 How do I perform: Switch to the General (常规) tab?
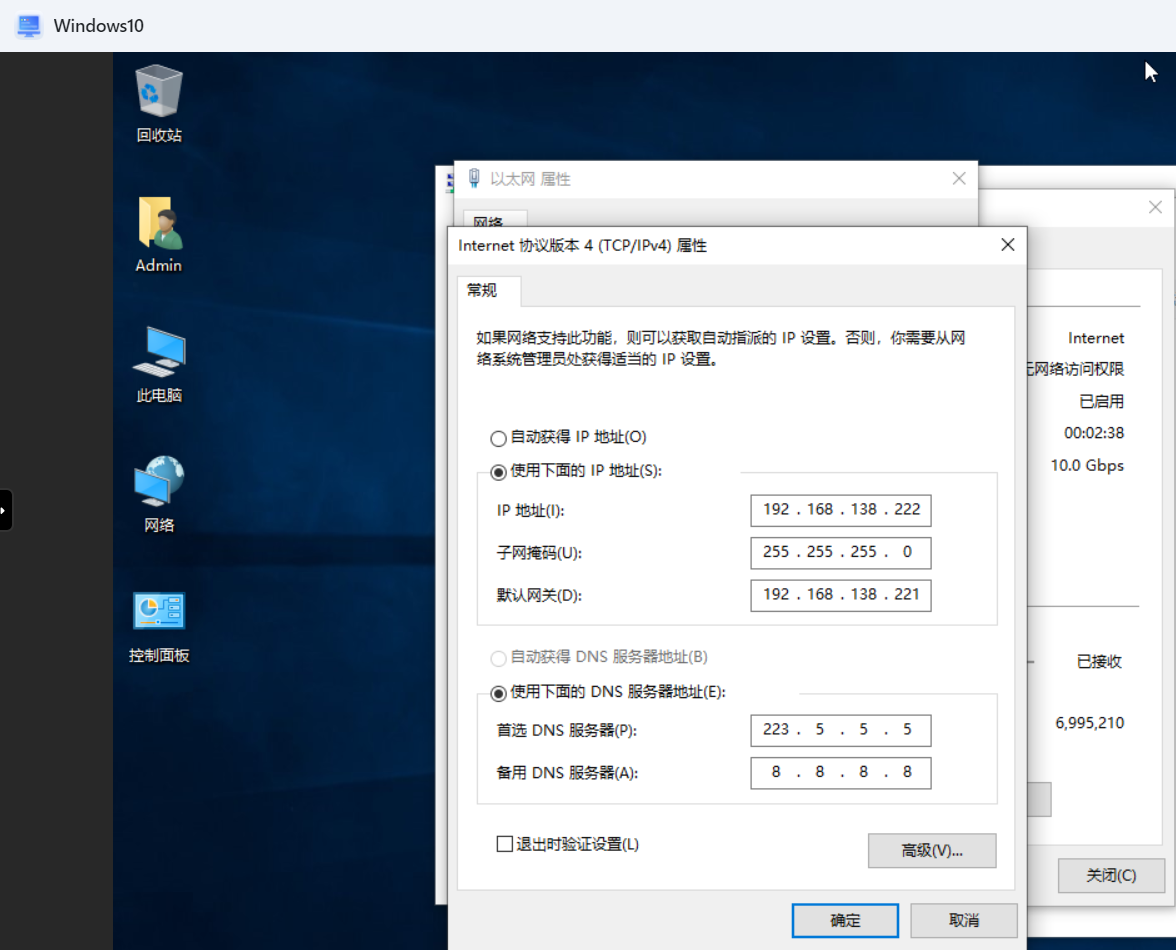tap(482, 291)
